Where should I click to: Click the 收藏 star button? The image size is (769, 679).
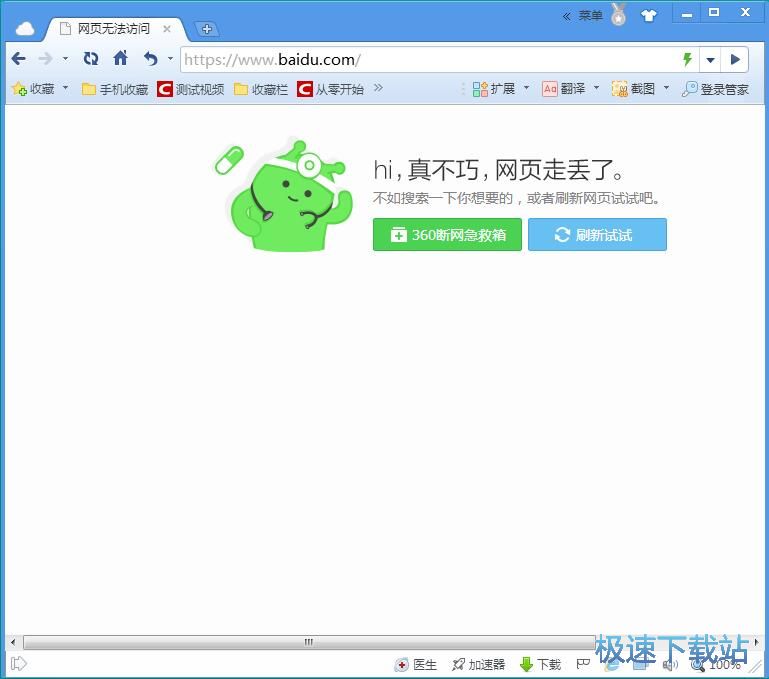(x=33, y=89)
